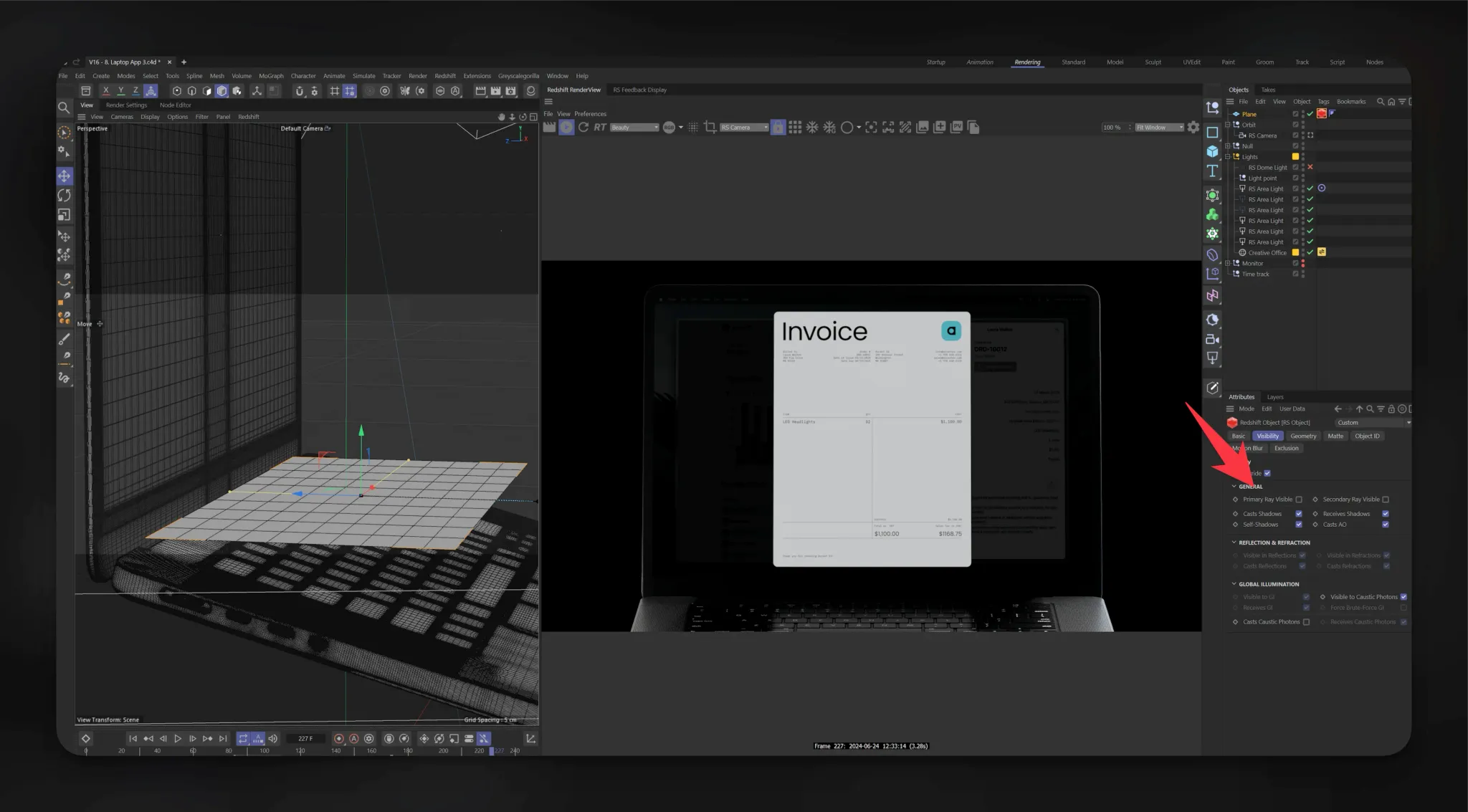Screen dimensions: 1468x812
Task: Enable RT mode in the RenderView toolbar
Action: tap(599, 127)
